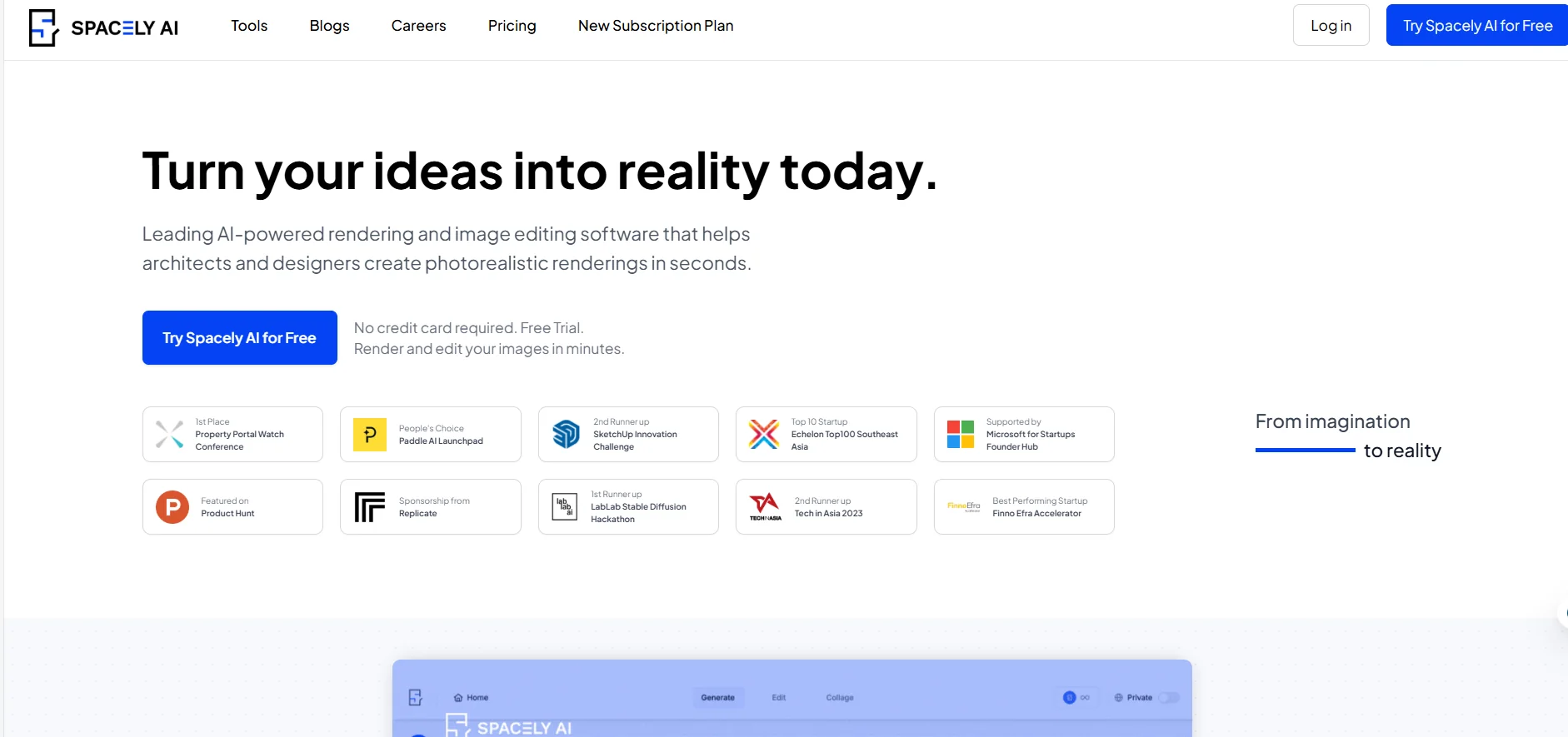Click the Echelon Top100 X logo

(764, 434)
